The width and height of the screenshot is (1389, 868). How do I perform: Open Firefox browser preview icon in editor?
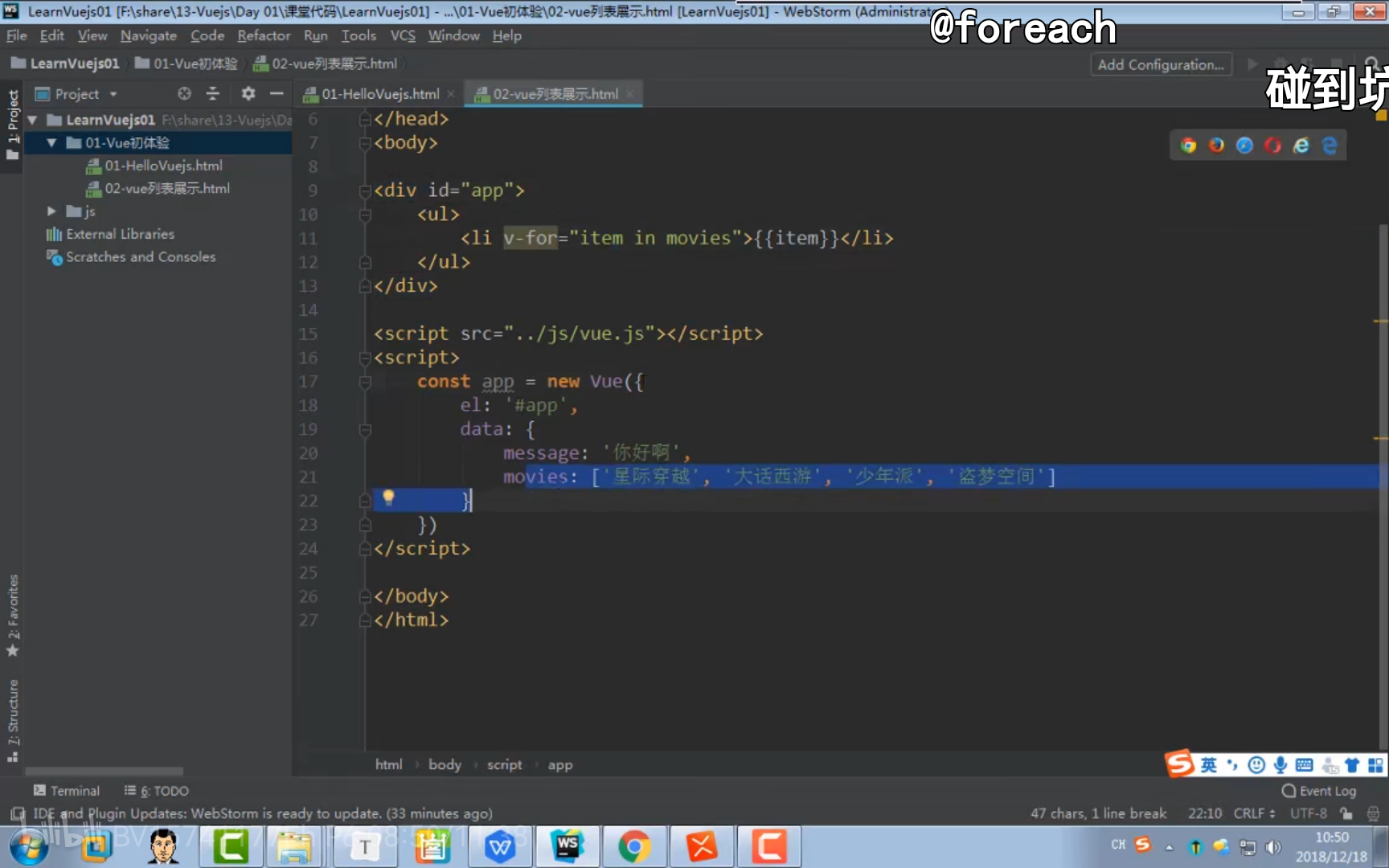(1216, 145)
